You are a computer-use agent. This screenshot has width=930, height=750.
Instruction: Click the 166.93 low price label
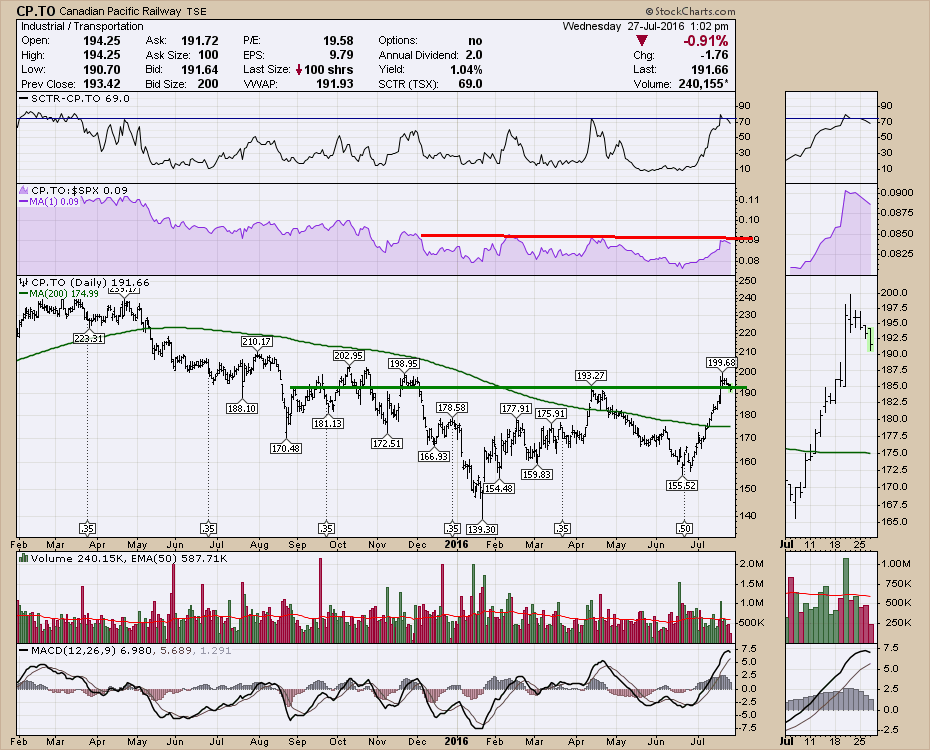point(434,456)
